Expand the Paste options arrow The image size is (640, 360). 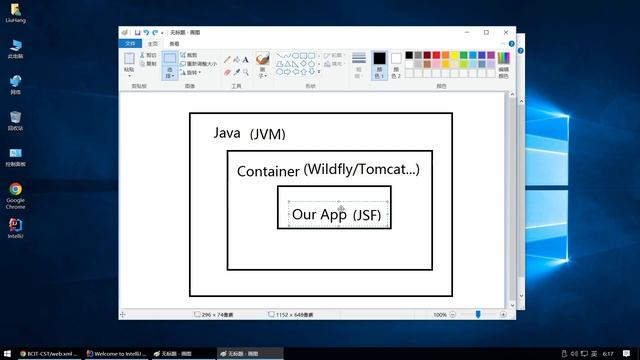click(x=129, y=76)
